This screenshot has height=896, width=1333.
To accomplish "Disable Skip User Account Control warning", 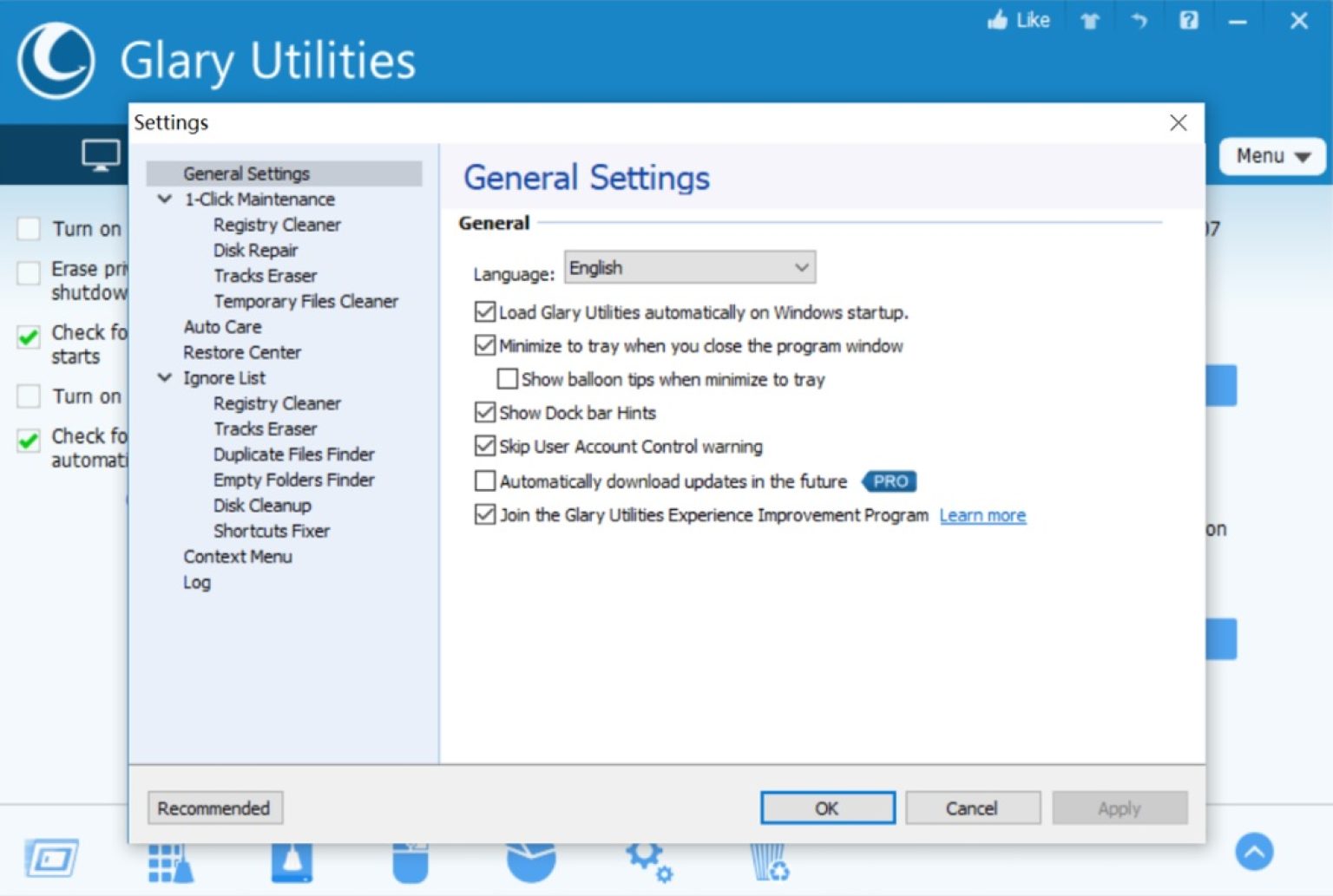I will pyautogui.click(x=485, y=446).
